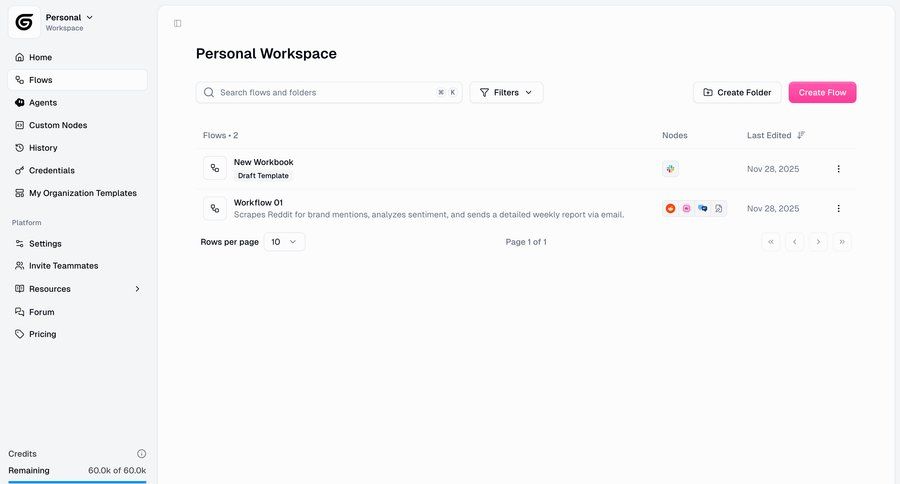The image size is (900, 484).
Task: Open the Personal workspace switcher
Action: point(69,22)
